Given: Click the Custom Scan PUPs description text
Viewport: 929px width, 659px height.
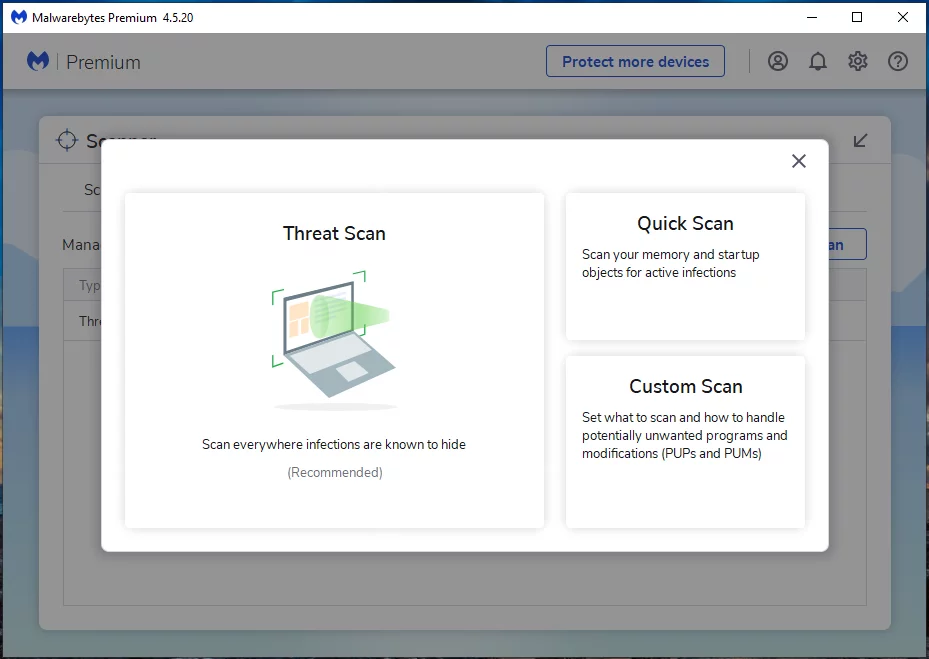Looking at the screenshot, I should 685,435.
